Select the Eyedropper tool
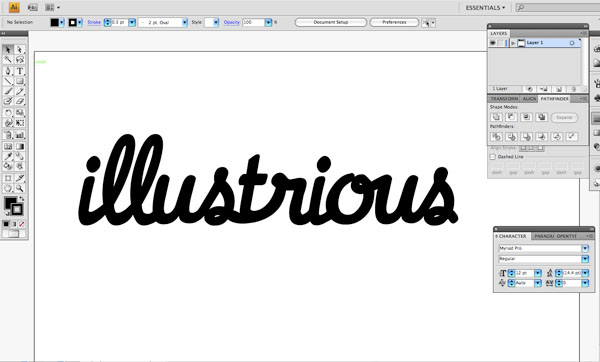 pyautogui.click(x=8, y=157)
